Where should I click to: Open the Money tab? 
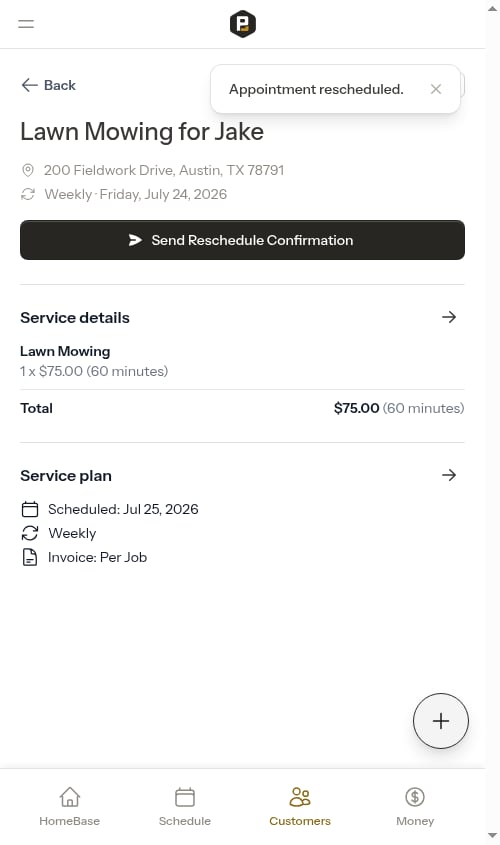[415, 806]
